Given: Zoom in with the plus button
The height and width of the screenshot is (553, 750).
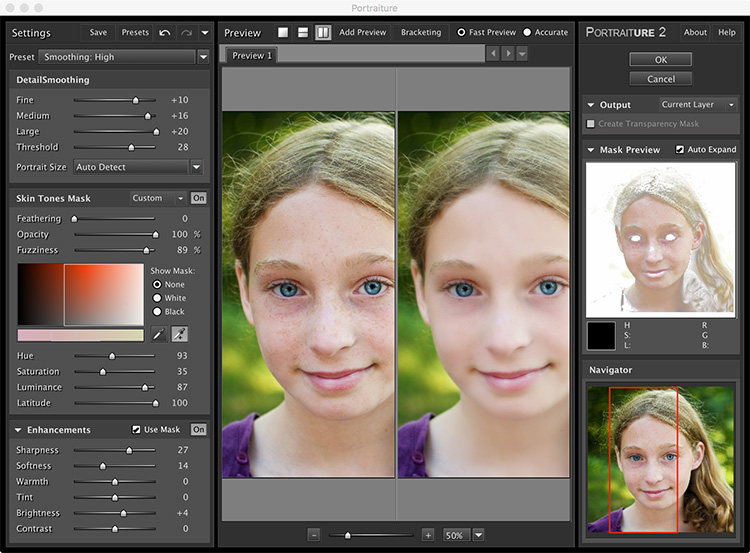Looking at the screenshot, I should pyautogui.click(x=428, y=535).
